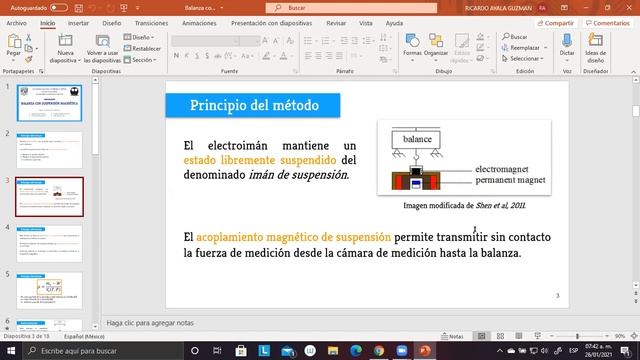Expand the Sección dropdown
Screen dimensions: 640x360
tap(140, 60)
